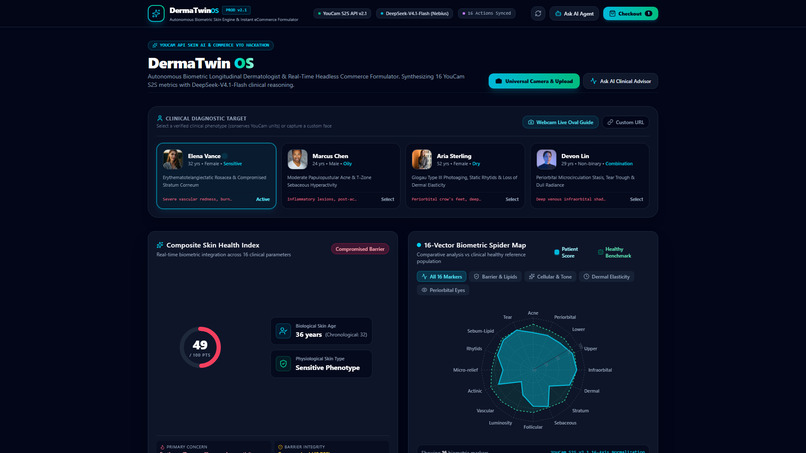Toggle the Healthy Benchmark legend swatch
Viewport: 806px width, 453px height.
[600, 252]
